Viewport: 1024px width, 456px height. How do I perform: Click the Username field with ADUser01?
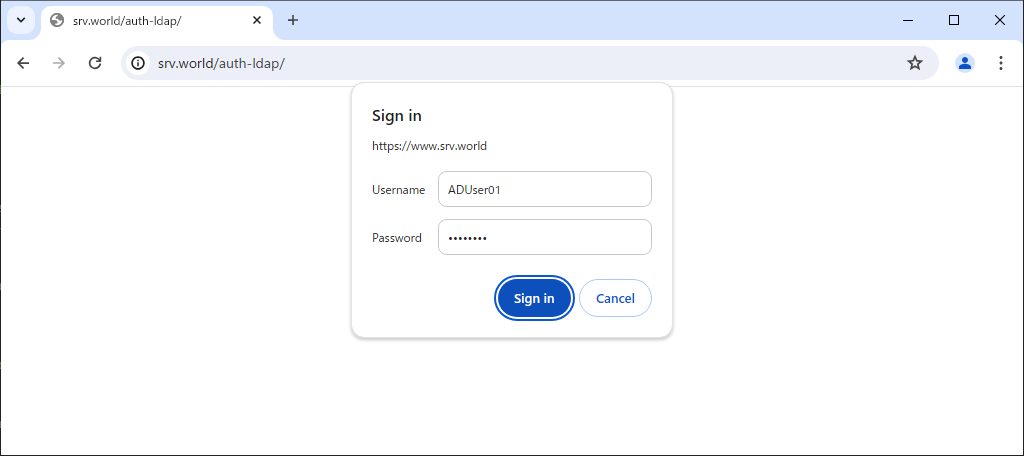pyautogui.click(x=545, y=189)
